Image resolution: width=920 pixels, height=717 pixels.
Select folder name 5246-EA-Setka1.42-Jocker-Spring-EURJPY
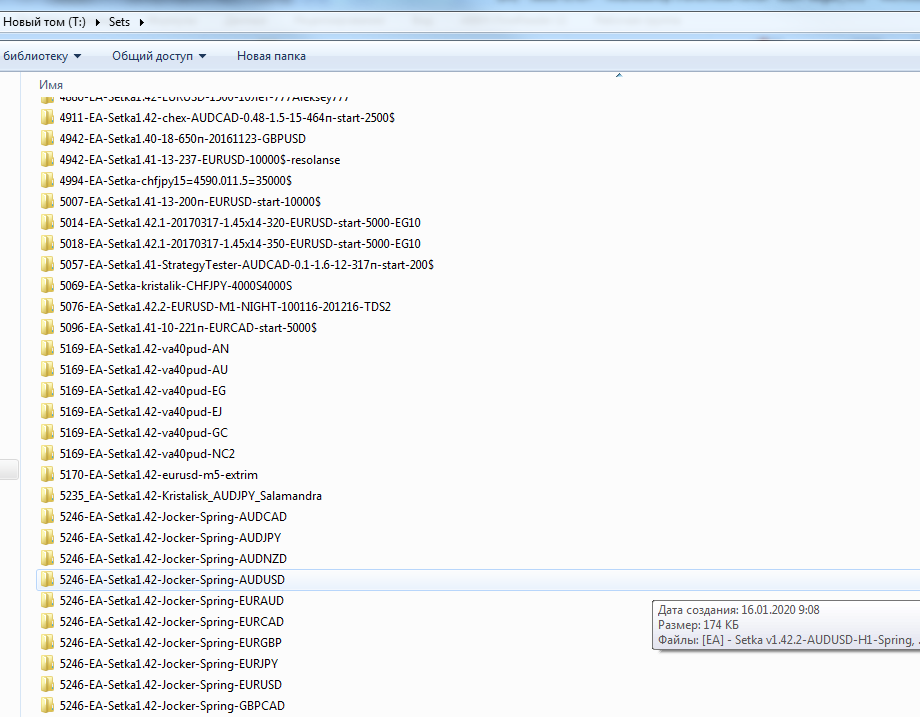coord(168,664)
